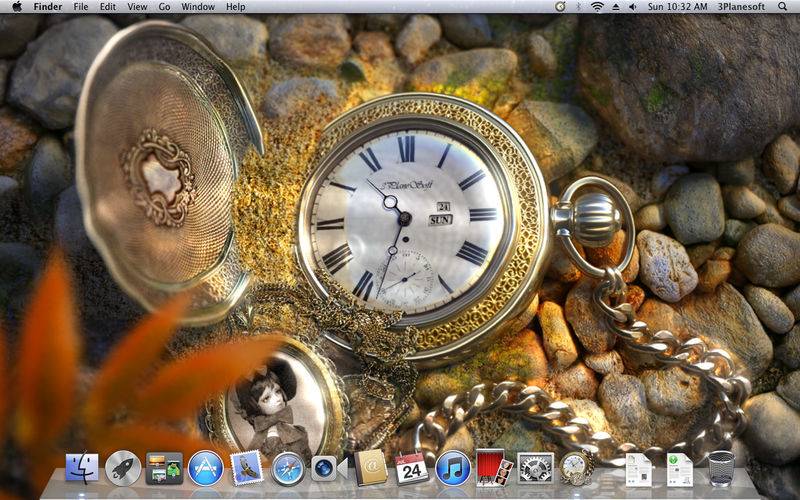Open Calendar icon showing 24
The image size is (800, 500).
click(x=411, y=468)
